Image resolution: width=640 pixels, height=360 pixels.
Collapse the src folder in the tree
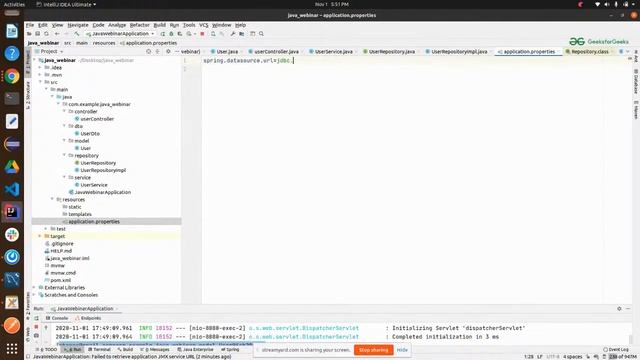click(x=40, y=82)
